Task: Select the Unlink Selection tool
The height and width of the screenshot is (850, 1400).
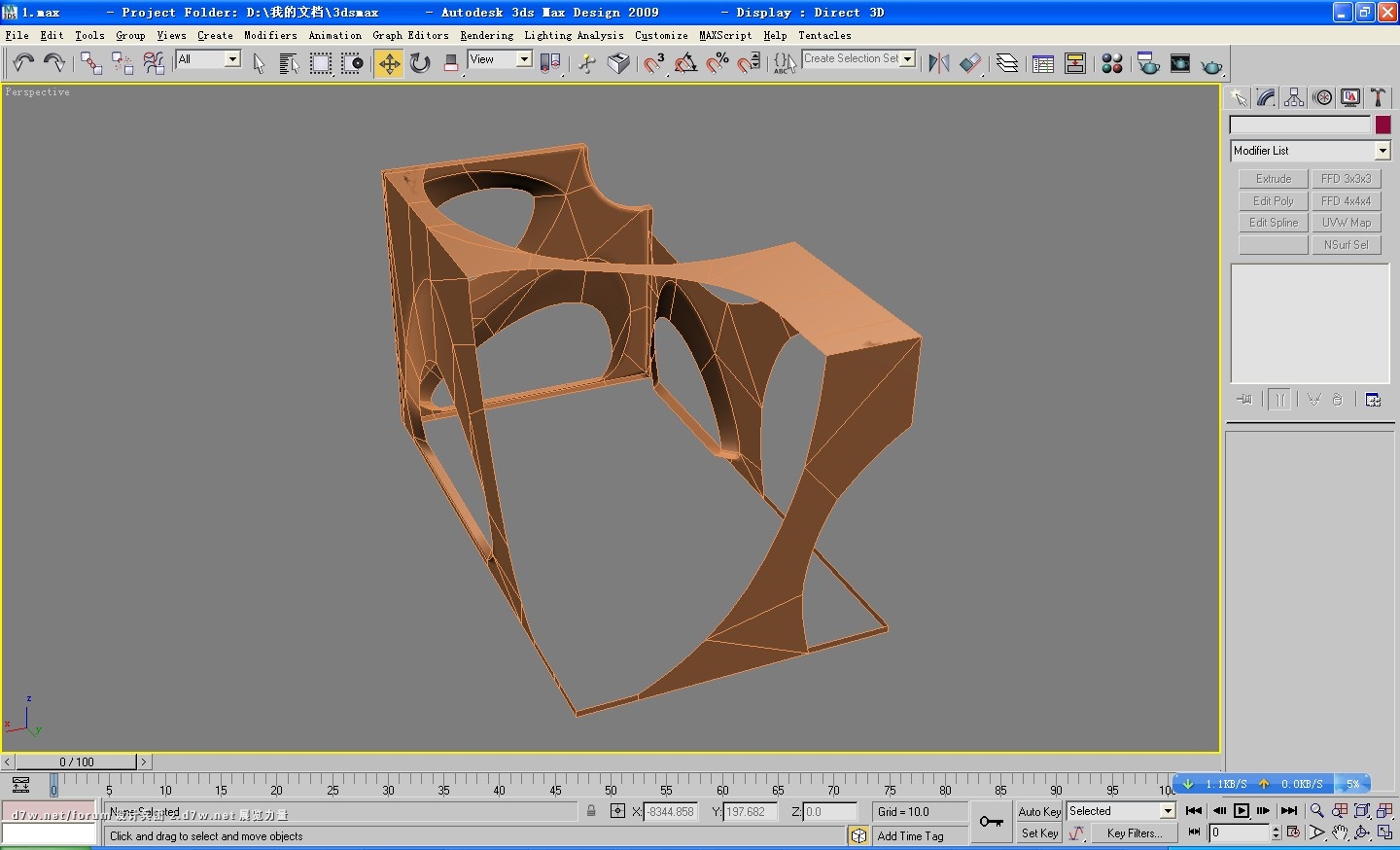Action: [122, 63]
